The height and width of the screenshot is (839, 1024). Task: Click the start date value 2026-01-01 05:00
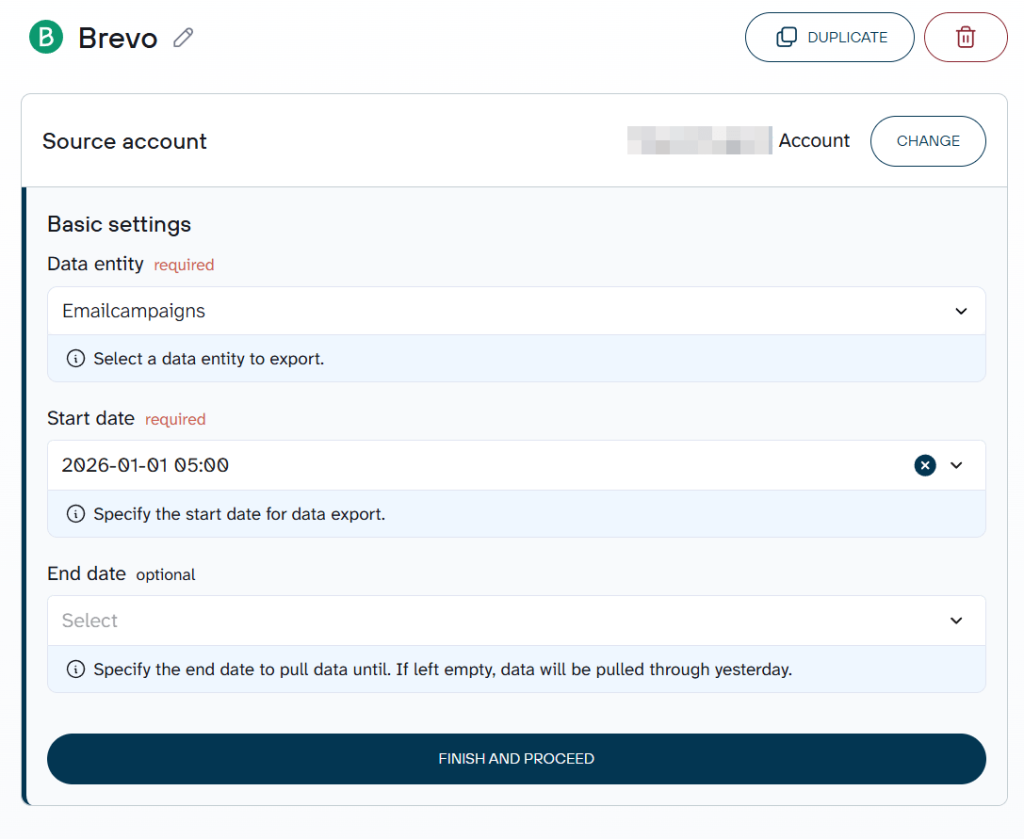click(145, 465)
